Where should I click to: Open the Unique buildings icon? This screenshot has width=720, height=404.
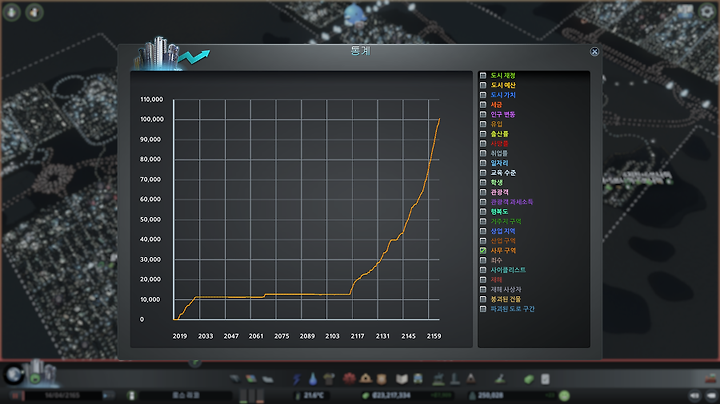(455, 379)
